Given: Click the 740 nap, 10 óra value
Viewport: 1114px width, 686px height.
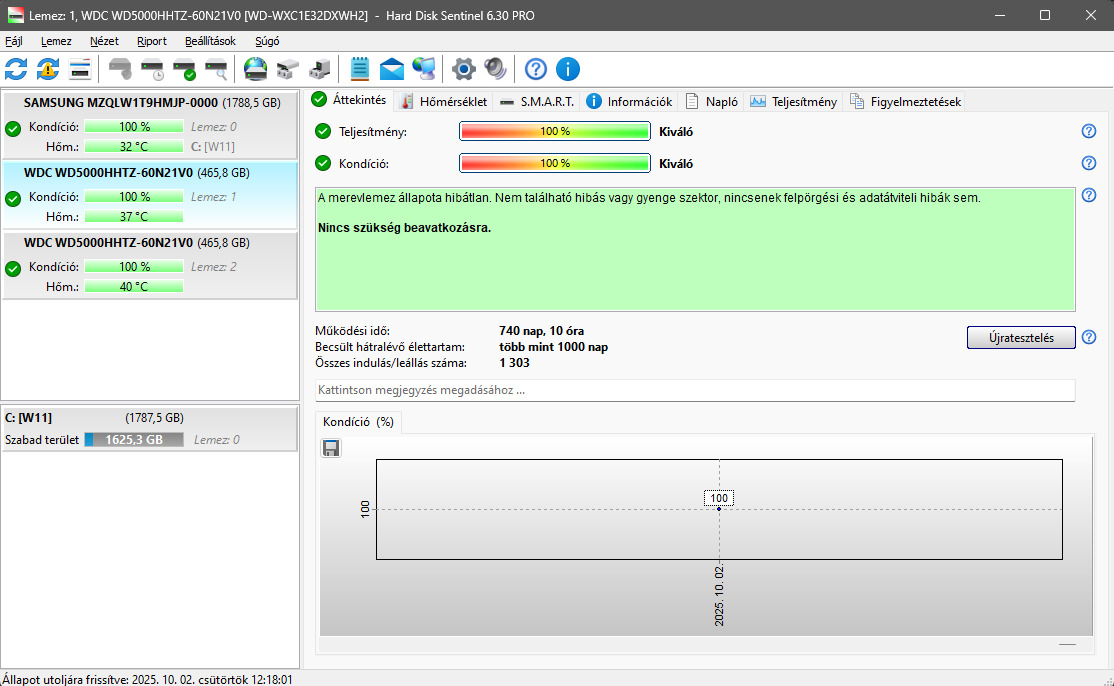Looking at the screenshot, I should coord(541,331).
